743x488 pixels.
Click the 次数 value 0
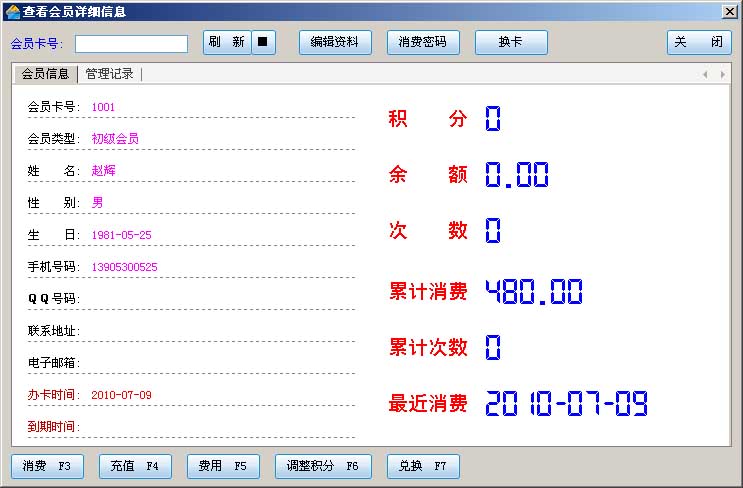(x=493, y=230)
